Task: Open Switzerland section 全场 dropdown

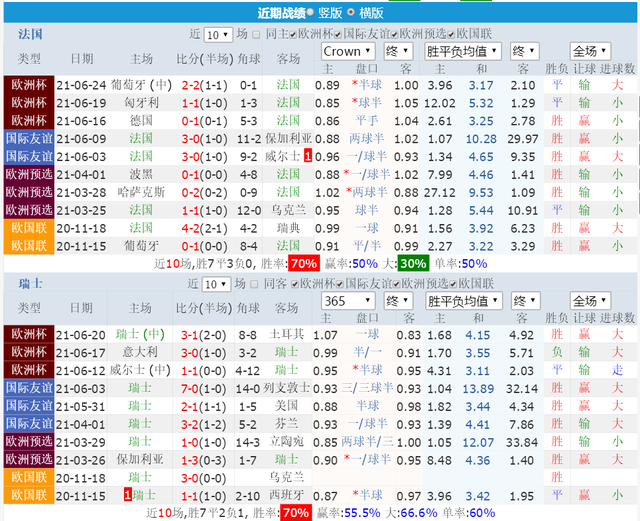Action: pyautogui.click(x=590, y=301)
